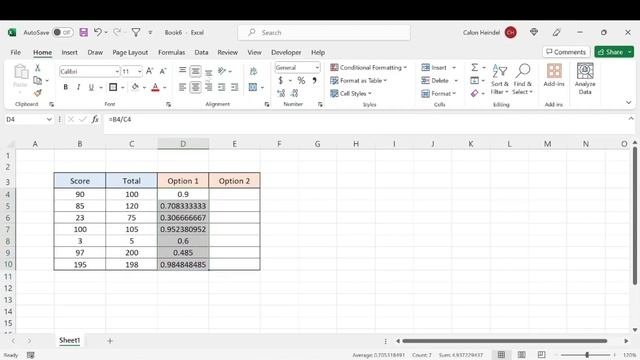Open the Insert tab

pyautogui.click(x=69, y=52)
